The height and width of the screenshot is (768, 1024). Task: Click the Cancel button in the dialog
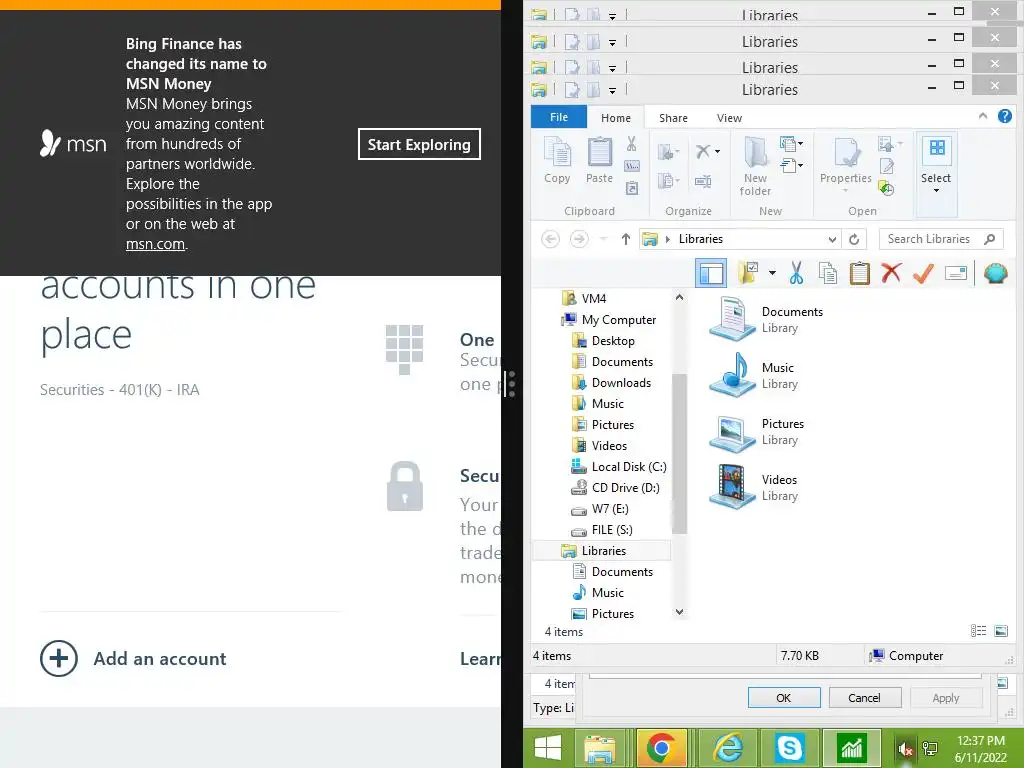(x=865, y=697)
